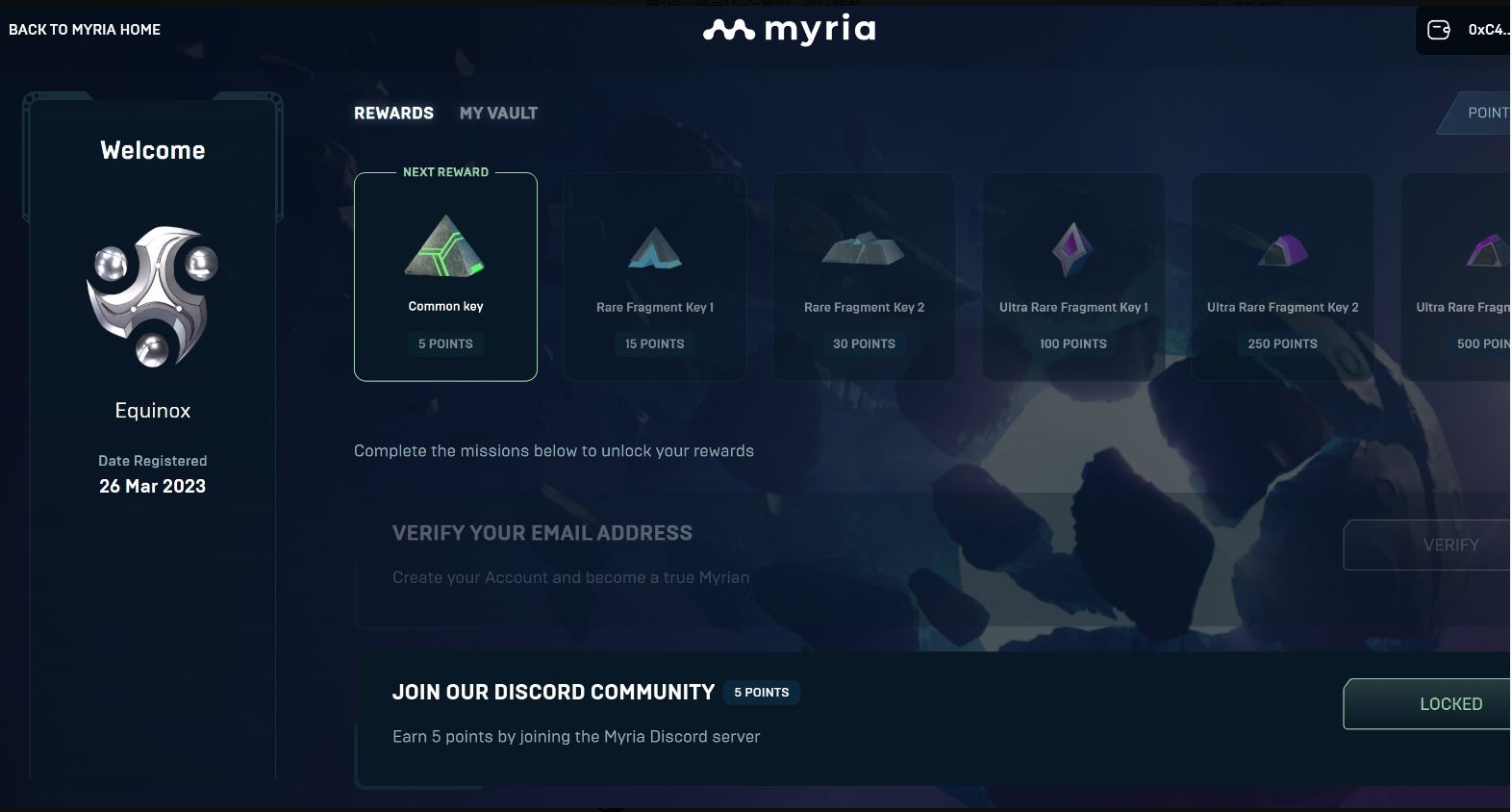This screenshot has width=1512, height=812.
Task: Click the NEXT REWARD label
Action: [445, 172]
